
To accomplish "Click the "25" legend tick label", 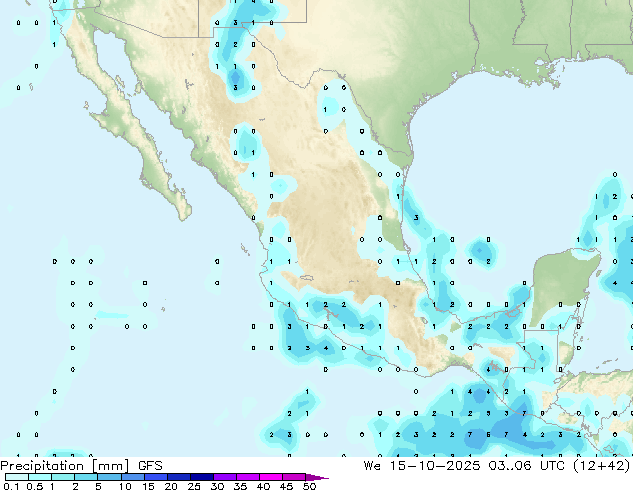I will pyautogui.click(x=194, y=486).
